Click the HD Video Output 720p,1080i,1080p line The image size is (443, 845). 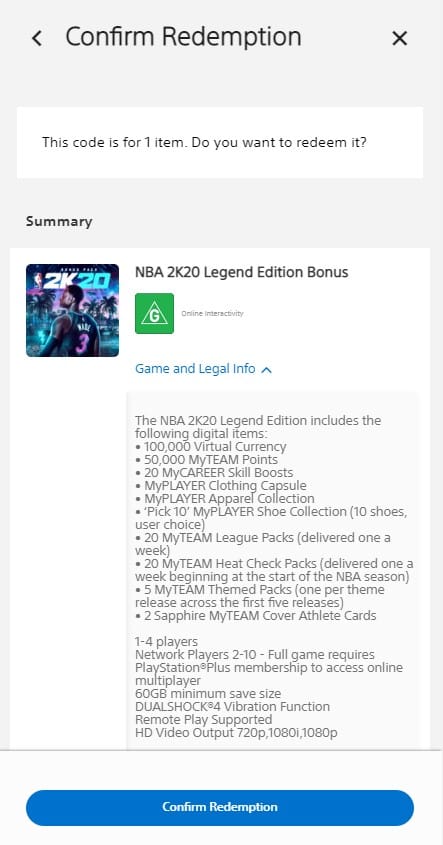(236, 732)
